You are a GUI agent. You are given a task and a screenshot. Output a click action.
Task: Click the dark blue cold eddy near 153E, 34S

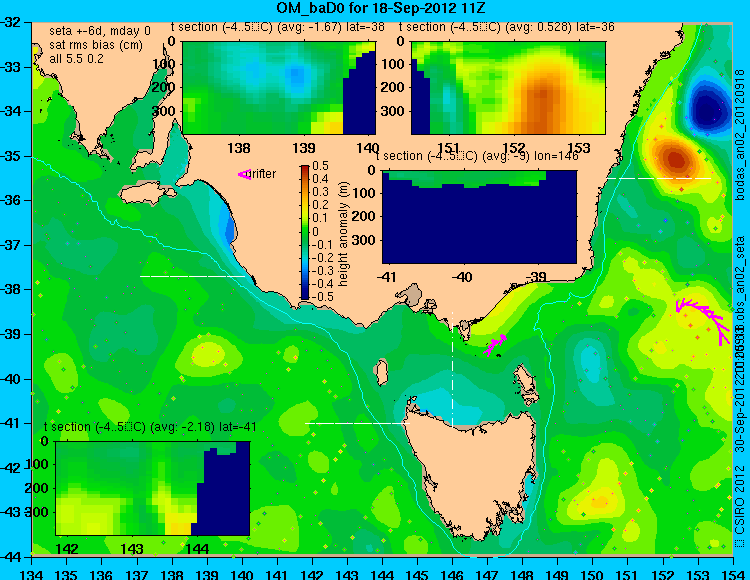tap(706, 110)
